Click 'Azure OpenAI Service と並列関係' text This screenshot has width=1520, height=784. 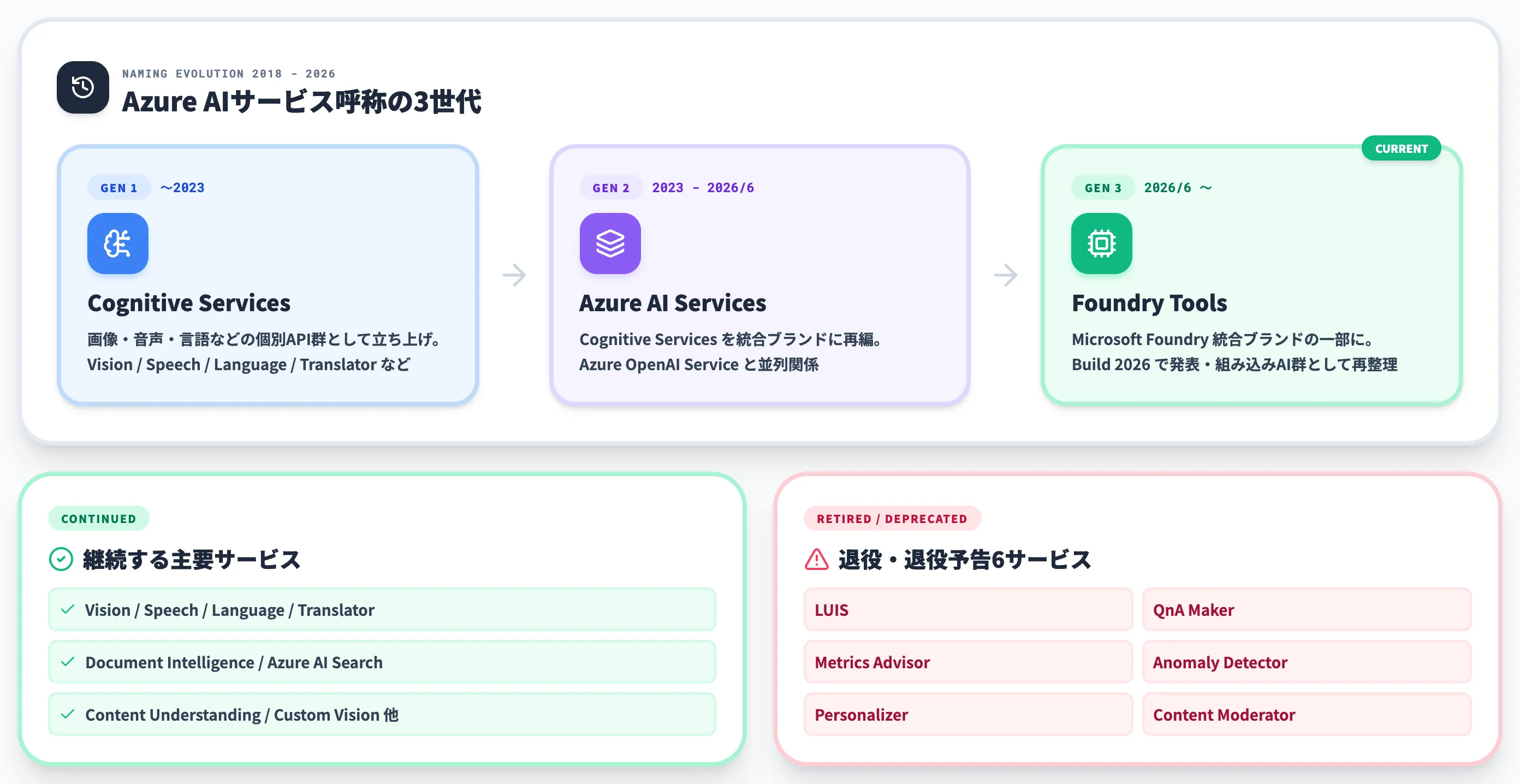699,365
